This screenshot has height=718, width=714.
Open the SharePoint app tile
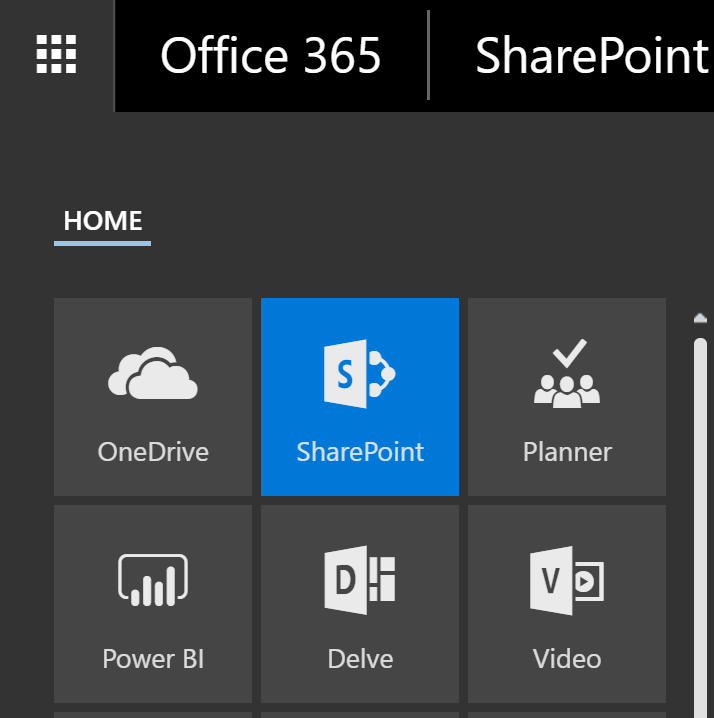pyautogui.click(x=360, y=397)
